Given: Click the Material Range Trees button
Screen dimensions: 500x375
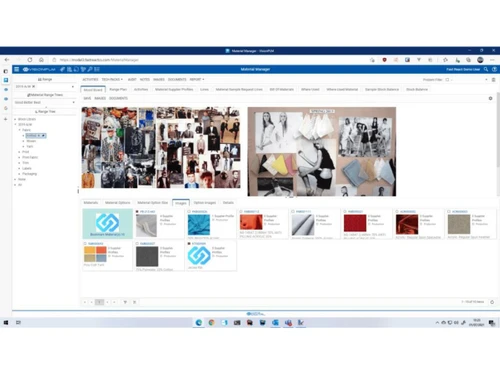Looking at the screenshot, I should pyautogui.click(x=45, y=95).
